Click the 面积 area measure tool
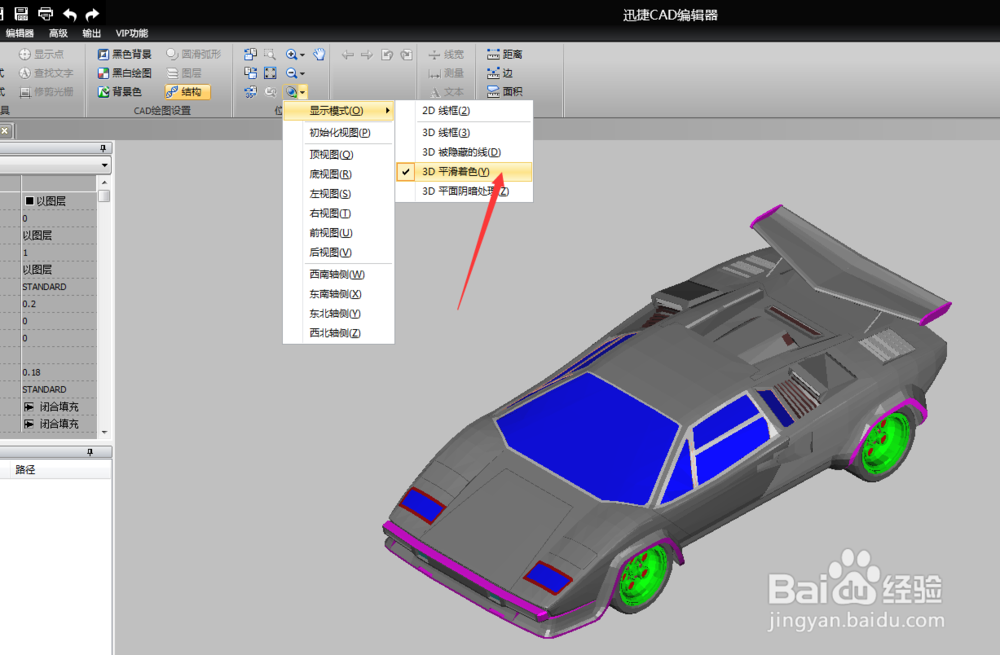Image resolution: width=1000 pixels, height=655 pixels. [x=504, y=92]
